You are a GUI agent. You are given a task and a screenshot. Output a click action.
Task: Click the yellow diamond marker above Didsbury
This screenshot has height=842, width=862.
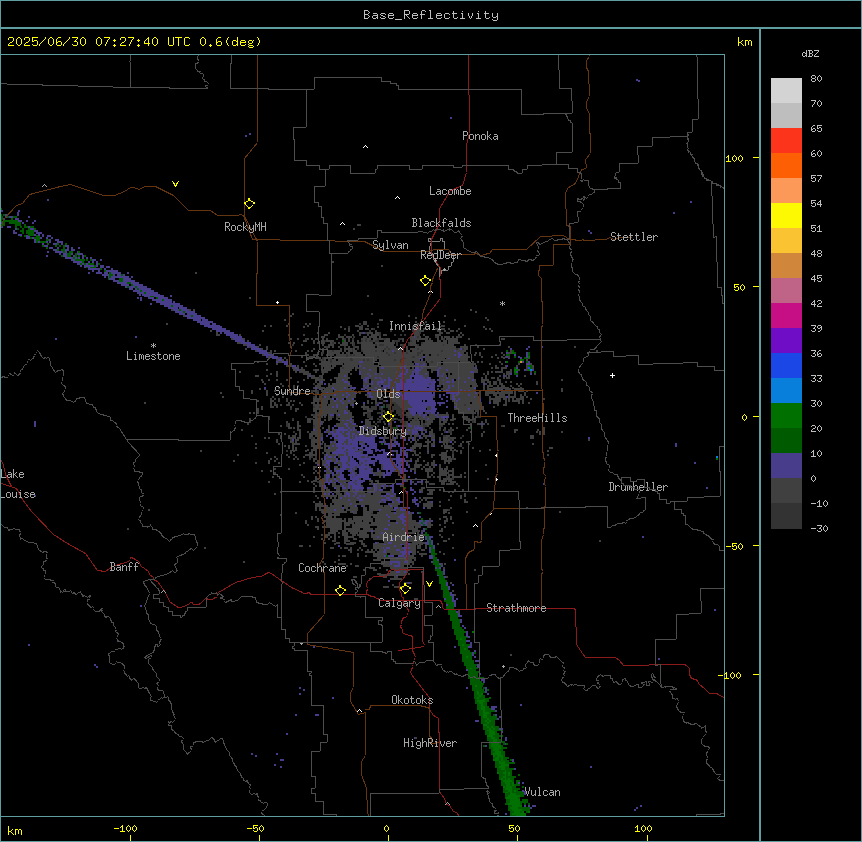coord(388,417)
